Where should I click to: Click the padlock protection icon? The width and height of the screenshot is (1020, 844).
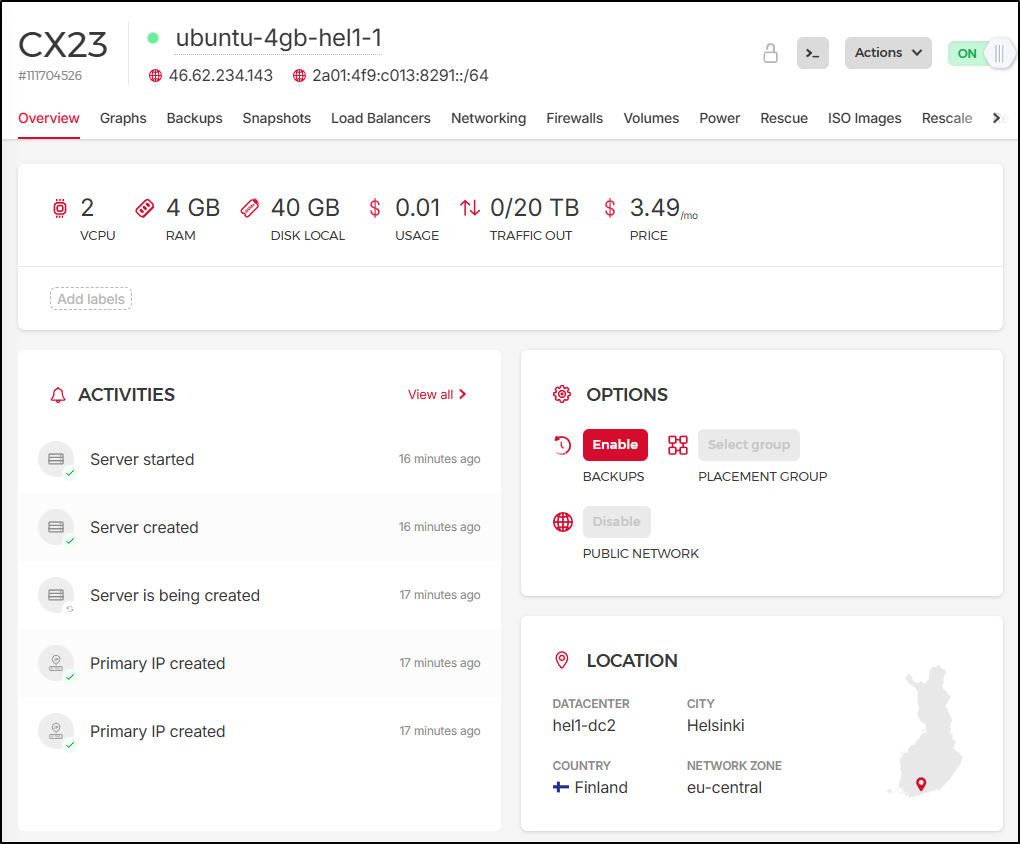[770, 53]
